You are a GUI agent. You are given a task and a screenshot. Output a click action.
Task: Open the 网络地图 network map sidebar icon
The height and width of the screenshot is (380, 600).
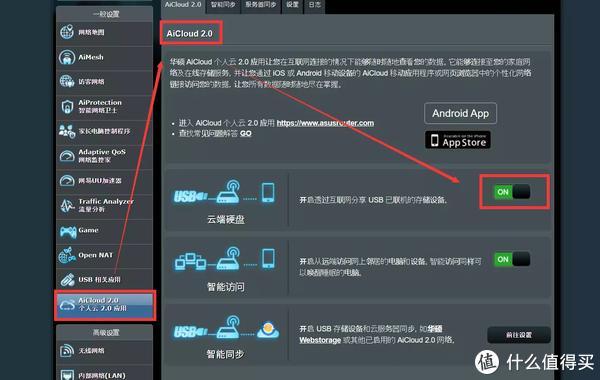[67, 32]
